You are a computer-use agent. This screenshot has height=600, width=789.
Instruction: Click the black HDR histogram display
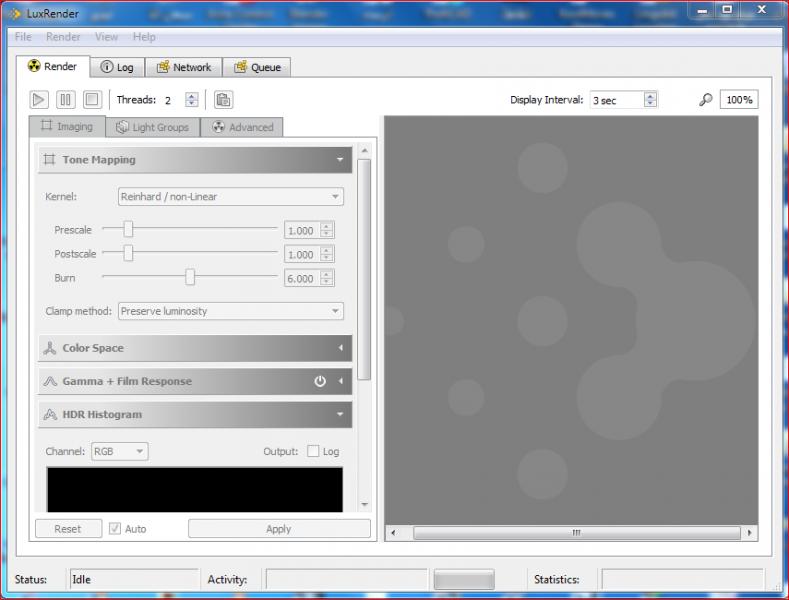pos(195,489)
